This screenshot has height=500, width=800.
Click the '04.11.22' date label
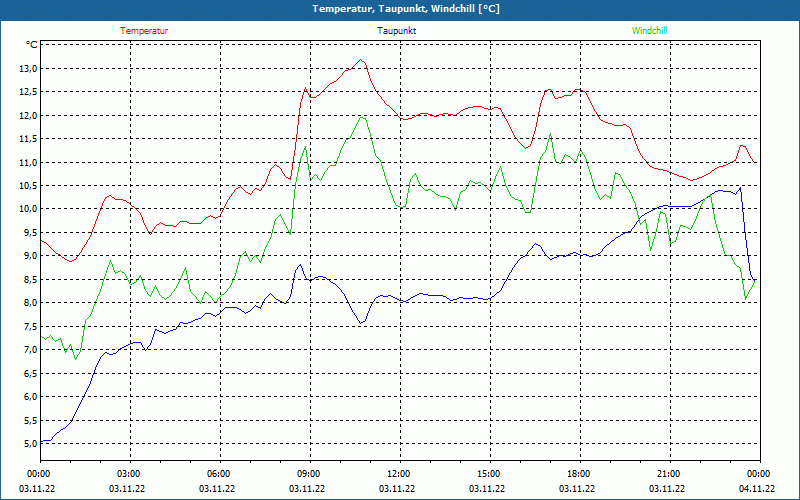(x=757, y=488)
